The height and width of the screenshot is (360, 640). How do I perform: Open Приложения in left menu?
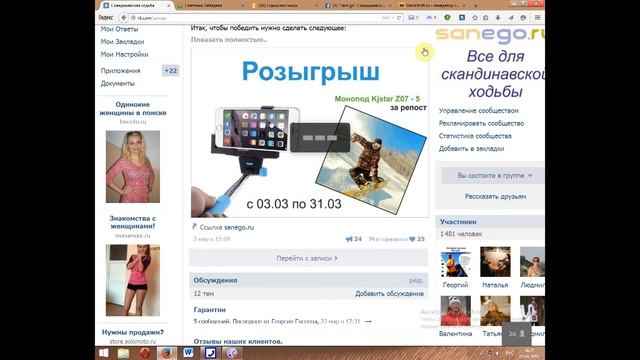[x=120, y=71]
